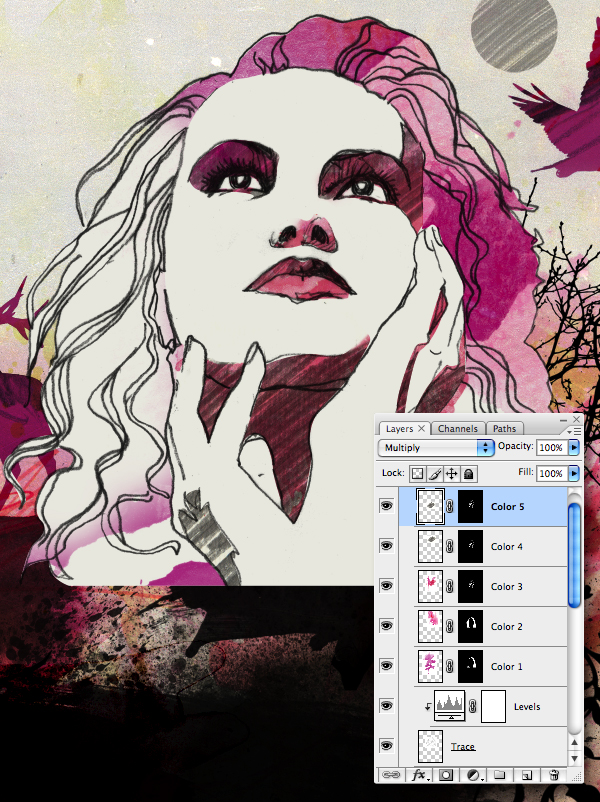The height and width of the screenshot is (802, 600).
Task: Select the Levels histogram adjustment icon
Action: tap(450, 706)
